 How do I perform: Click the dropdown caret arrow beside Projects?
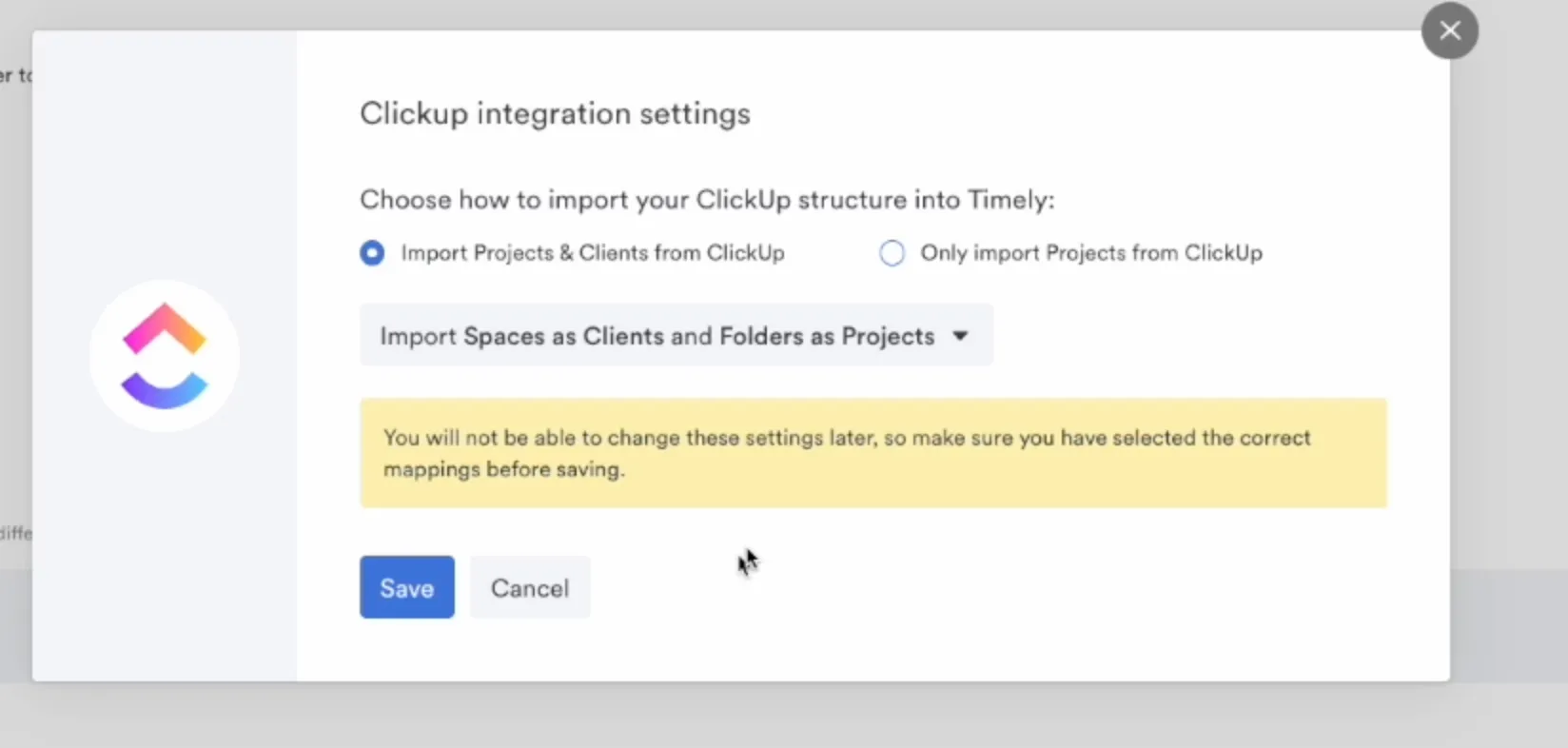tap(960, 336)
